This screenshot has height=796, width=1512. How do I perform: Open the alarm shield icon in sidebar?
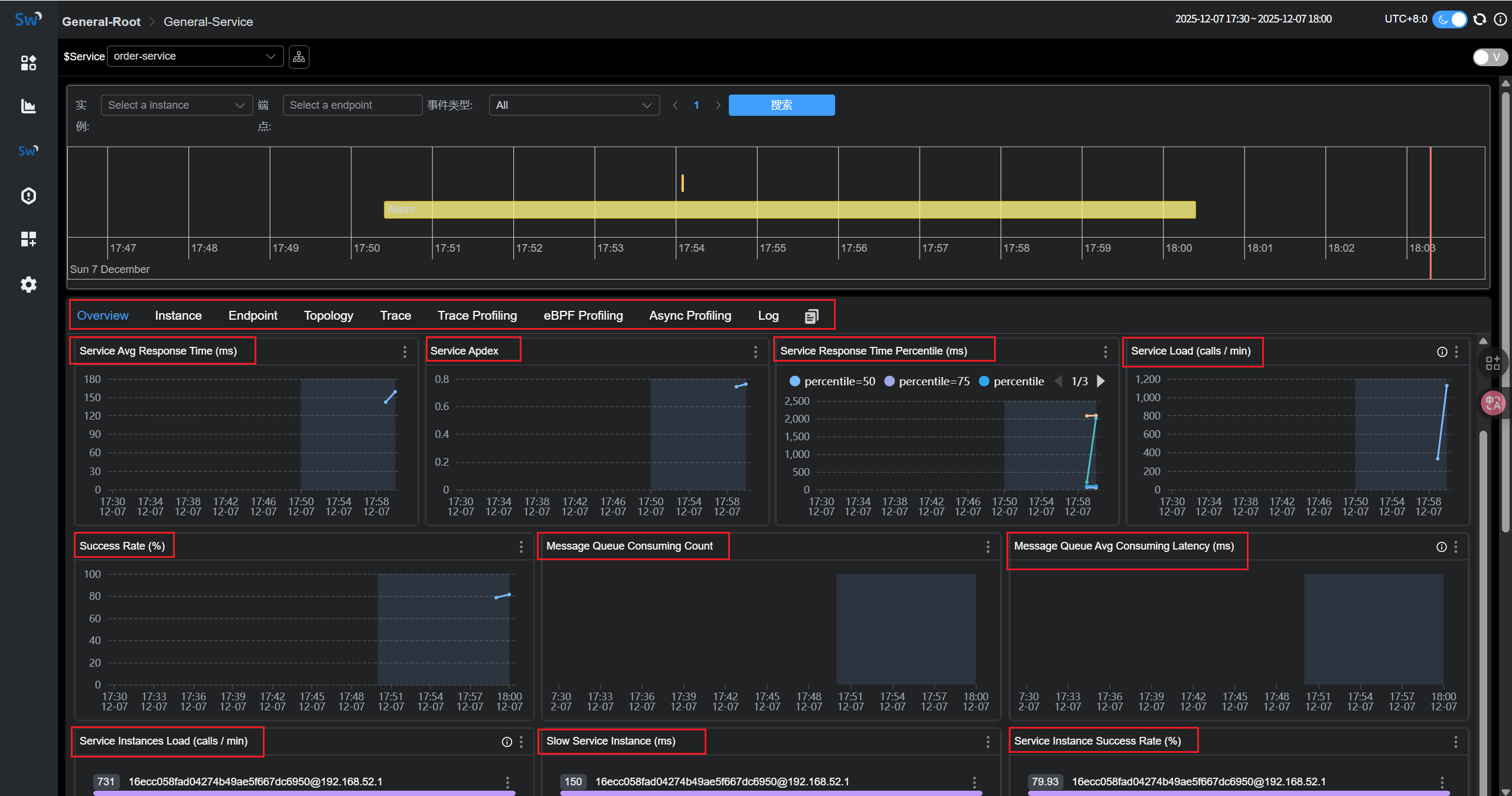(x=28, y=196)
